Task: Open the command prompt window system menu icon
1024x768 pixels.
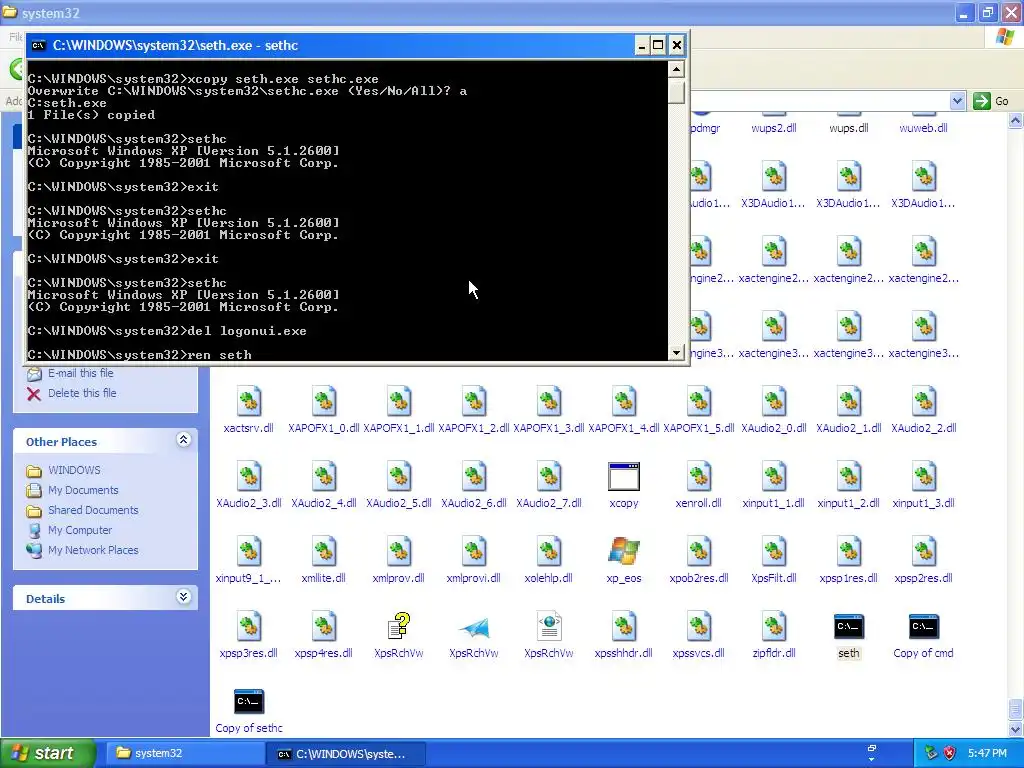Action: [39, 45]
